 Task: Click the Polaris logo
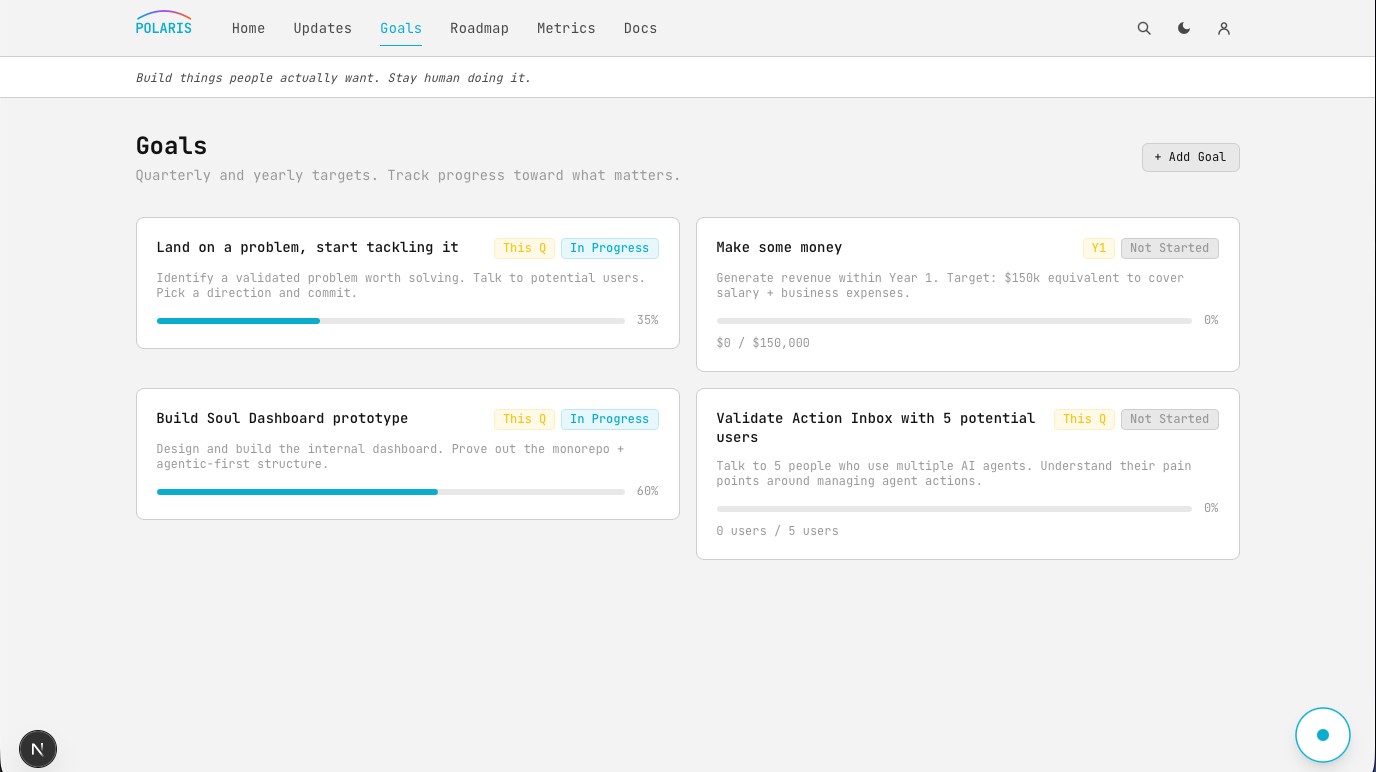click(164, 23)
